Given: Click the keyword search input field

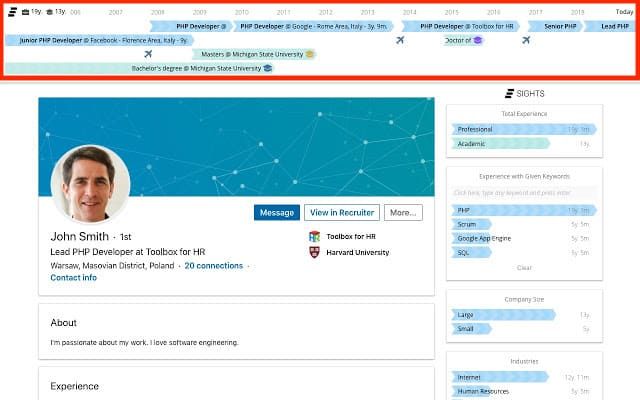Looking at the screenshot, I should point(524,193).
